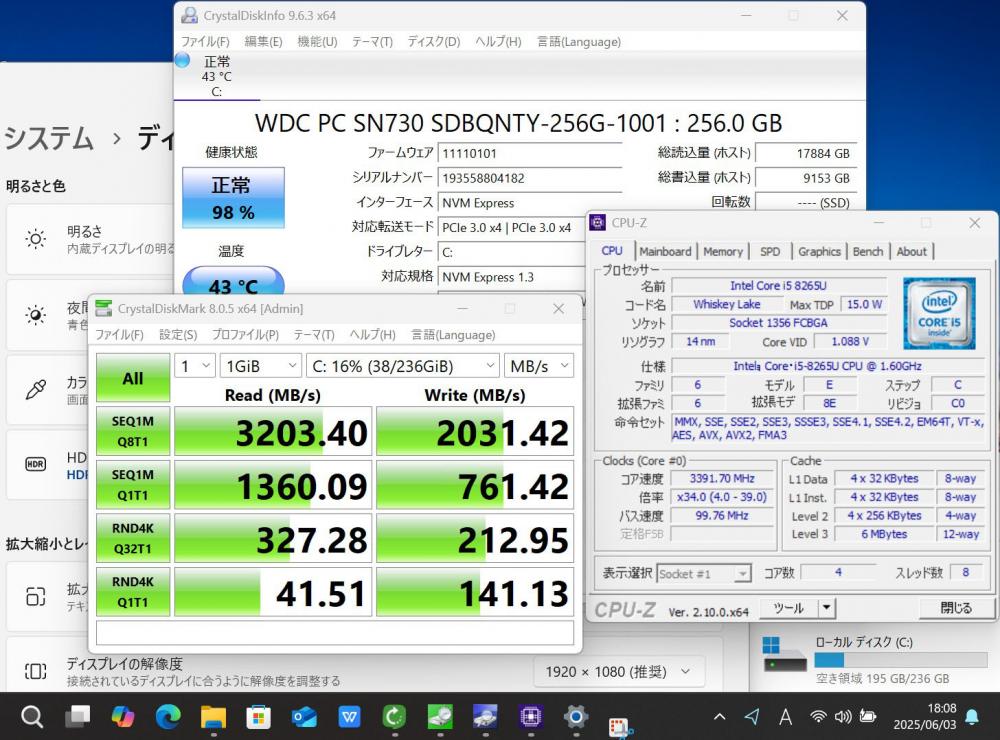Open CrystalDiskInfo ファイル(F) menu
The image size is (1000, 740).
tap(205, 41)
